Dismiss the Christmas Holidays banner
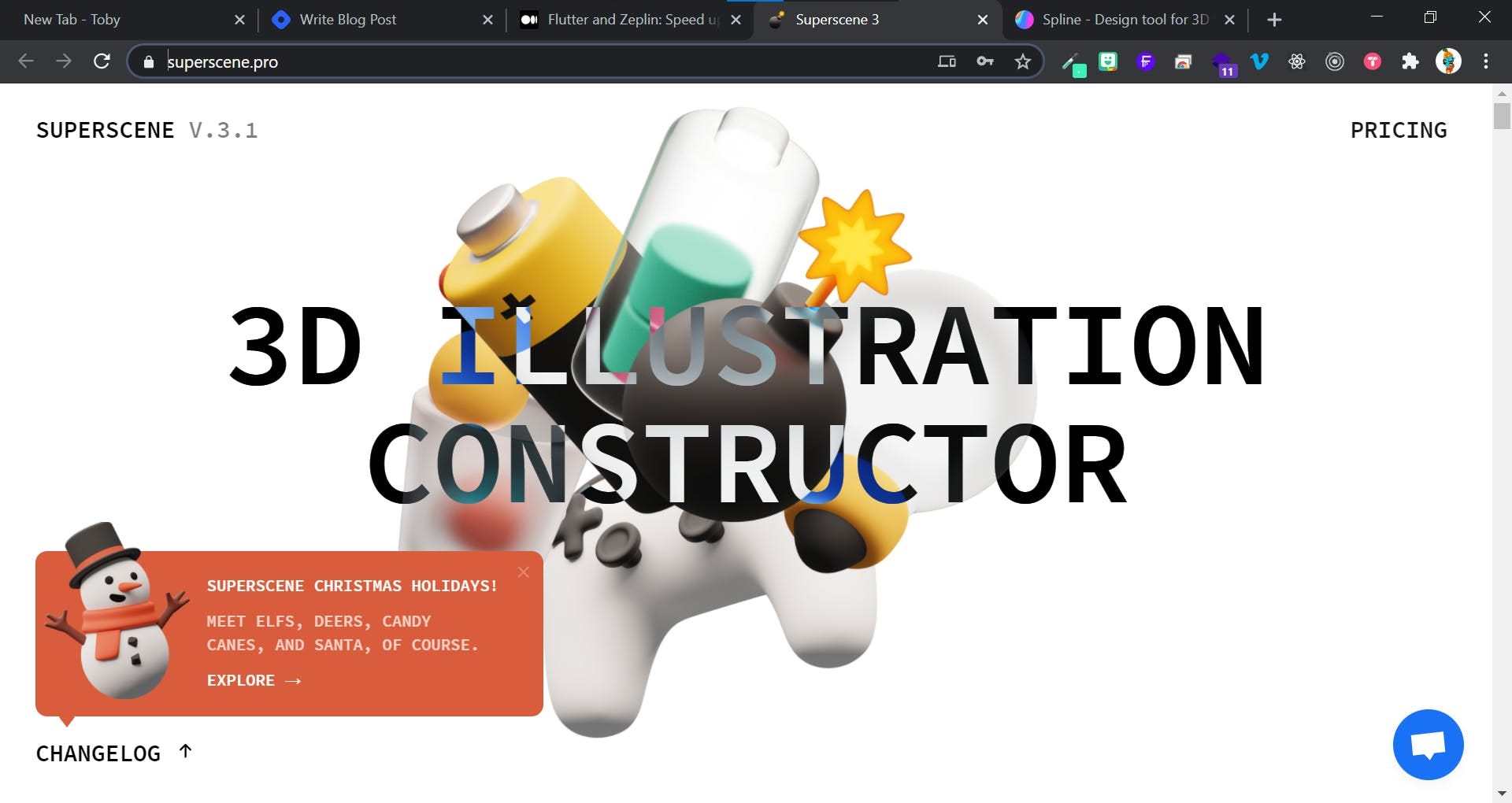The image size is (1512, 803). (524, 572)
